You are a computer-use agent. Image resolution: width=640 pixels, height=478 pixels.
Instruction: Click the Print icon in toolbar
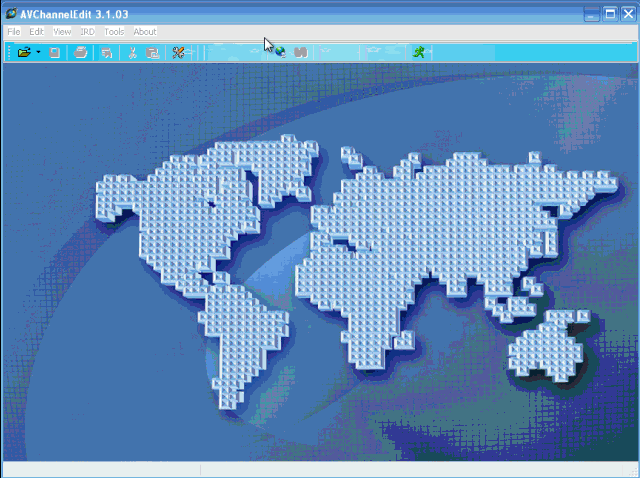click(x=80, y=53)
